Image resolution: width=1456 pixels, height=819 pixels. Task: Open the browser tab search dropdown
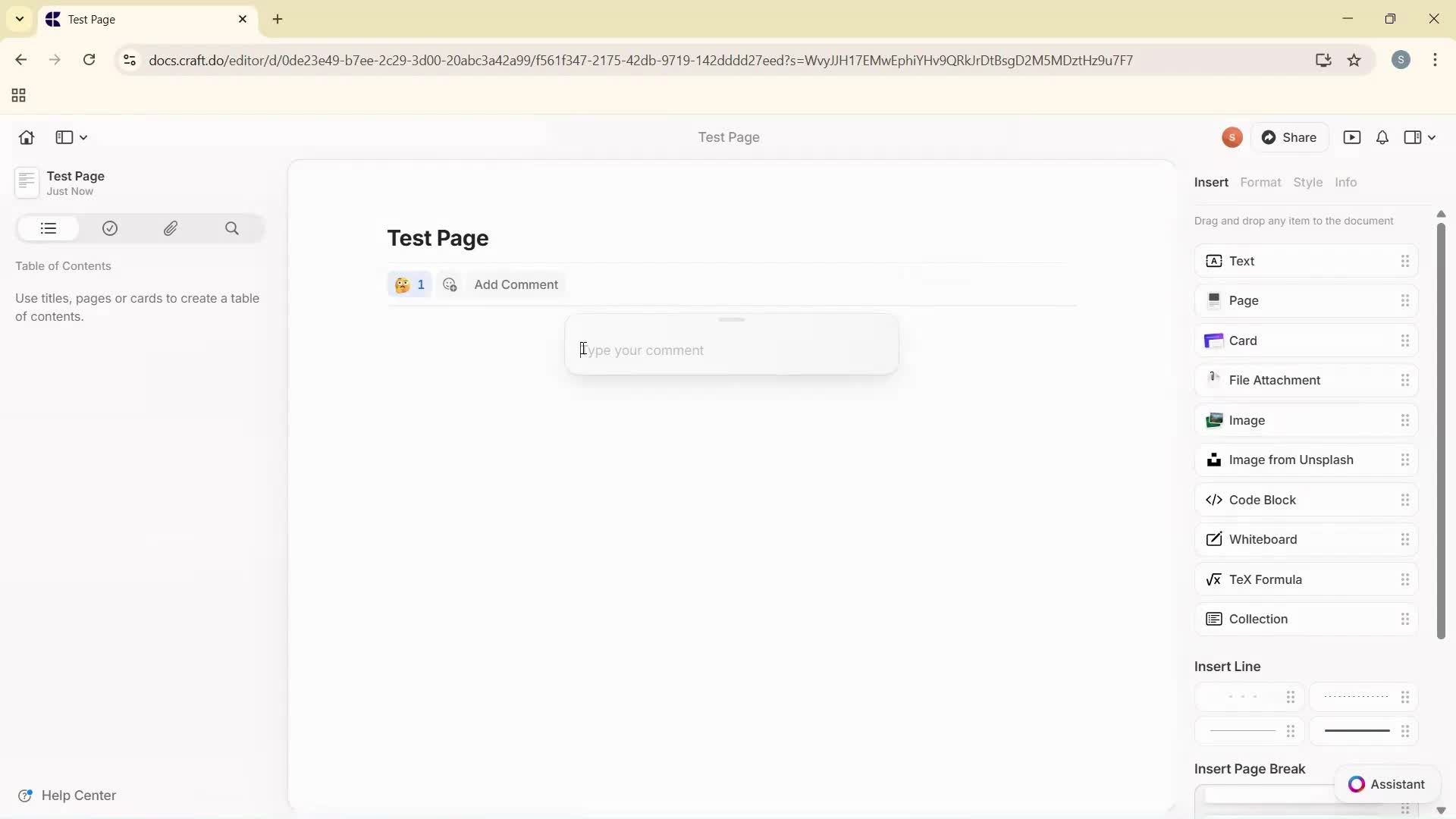point(20,19)
